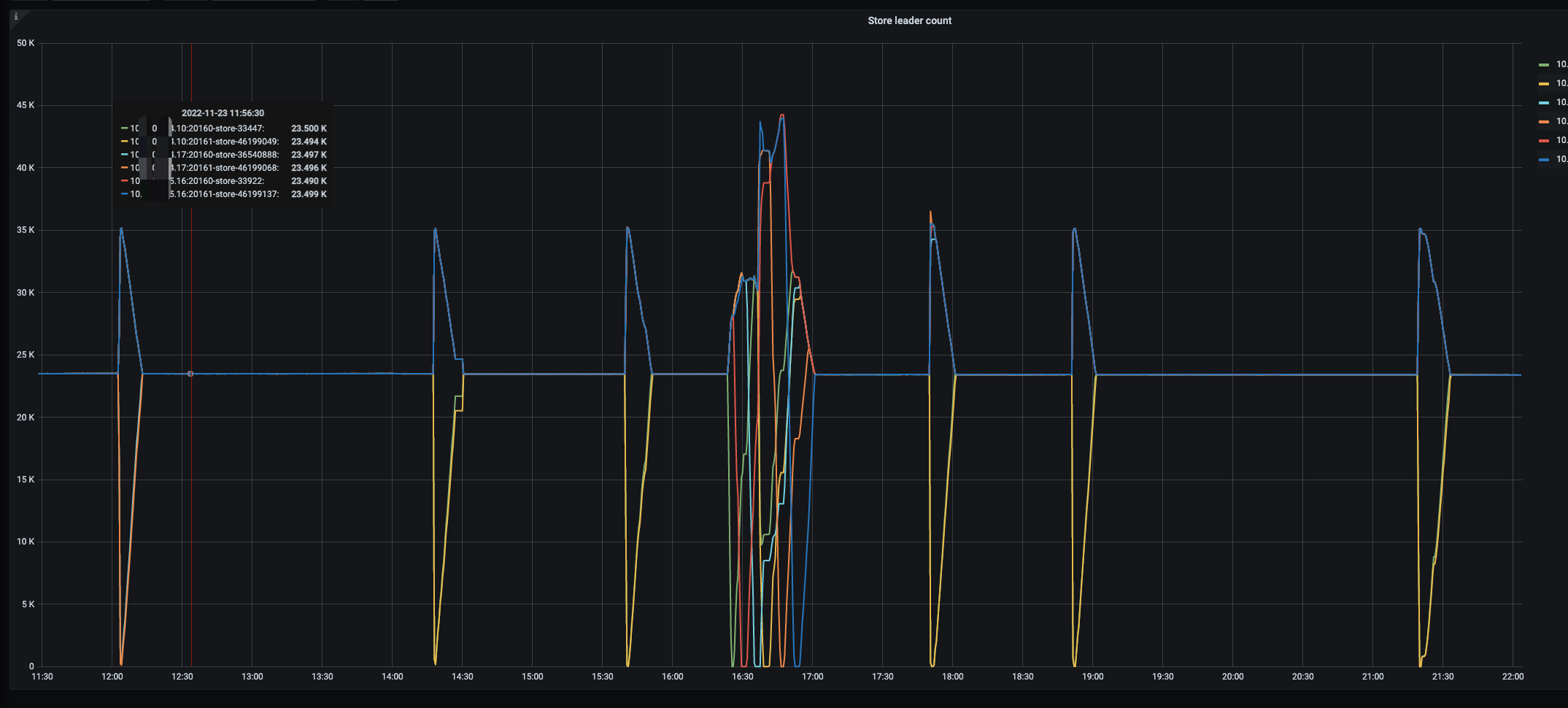Image resolution: width=1568 pixels, height=708 pixels.
Task: Click the green legend color swatch
Action: [1544, 65]
